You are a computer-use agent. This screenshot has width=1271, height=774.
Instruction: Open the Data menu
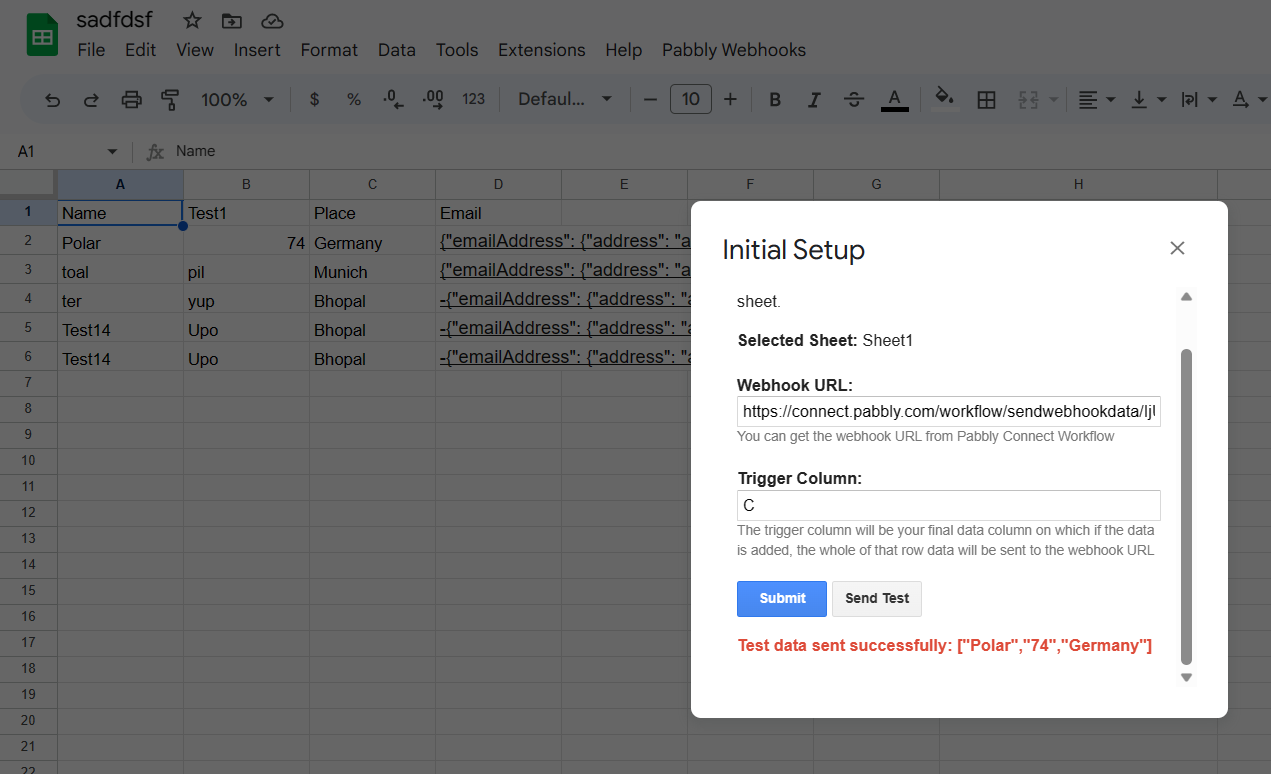(x=396, y=50)
